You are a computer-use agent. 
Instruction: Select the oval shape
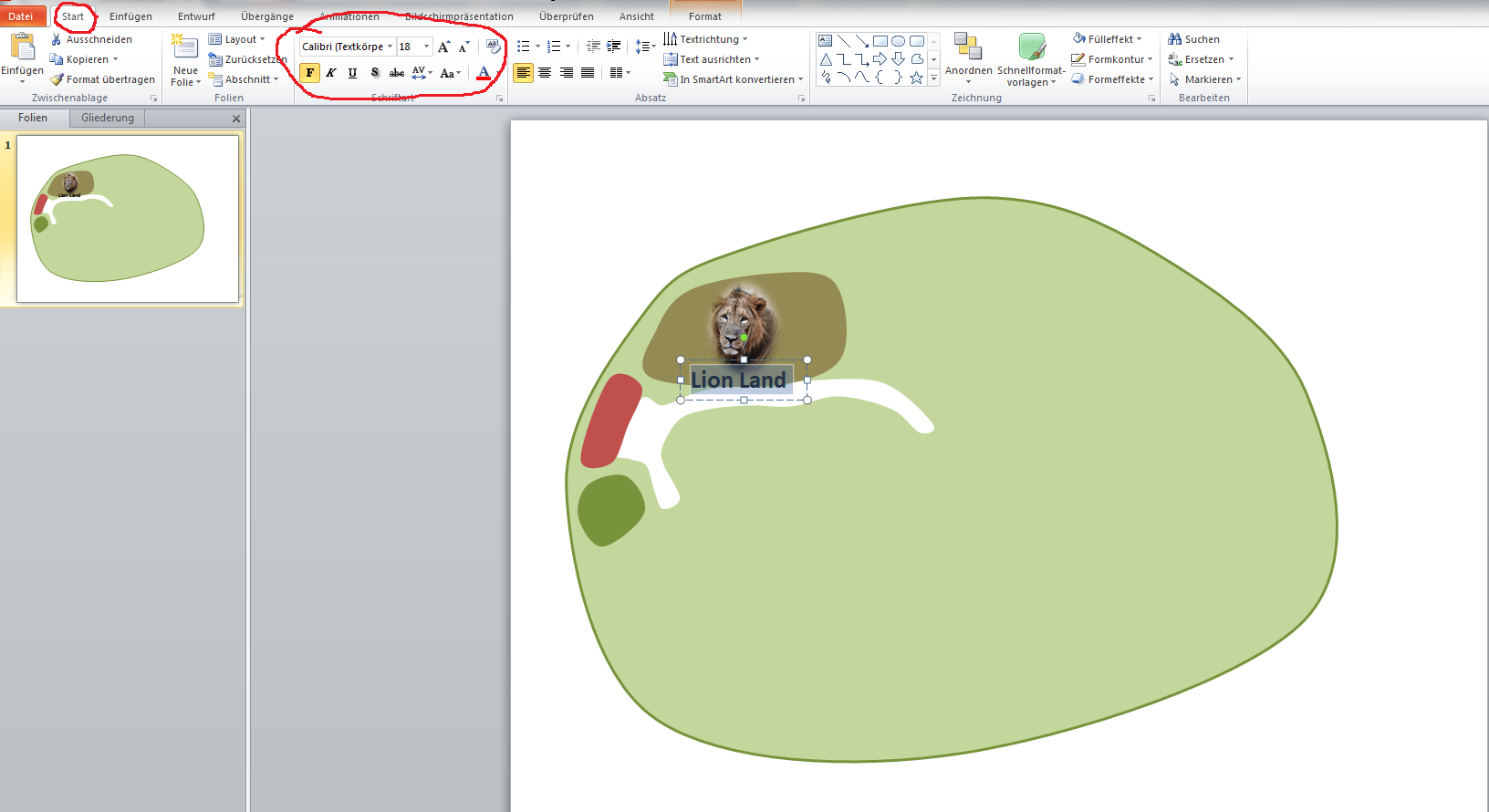coord(899,41)
